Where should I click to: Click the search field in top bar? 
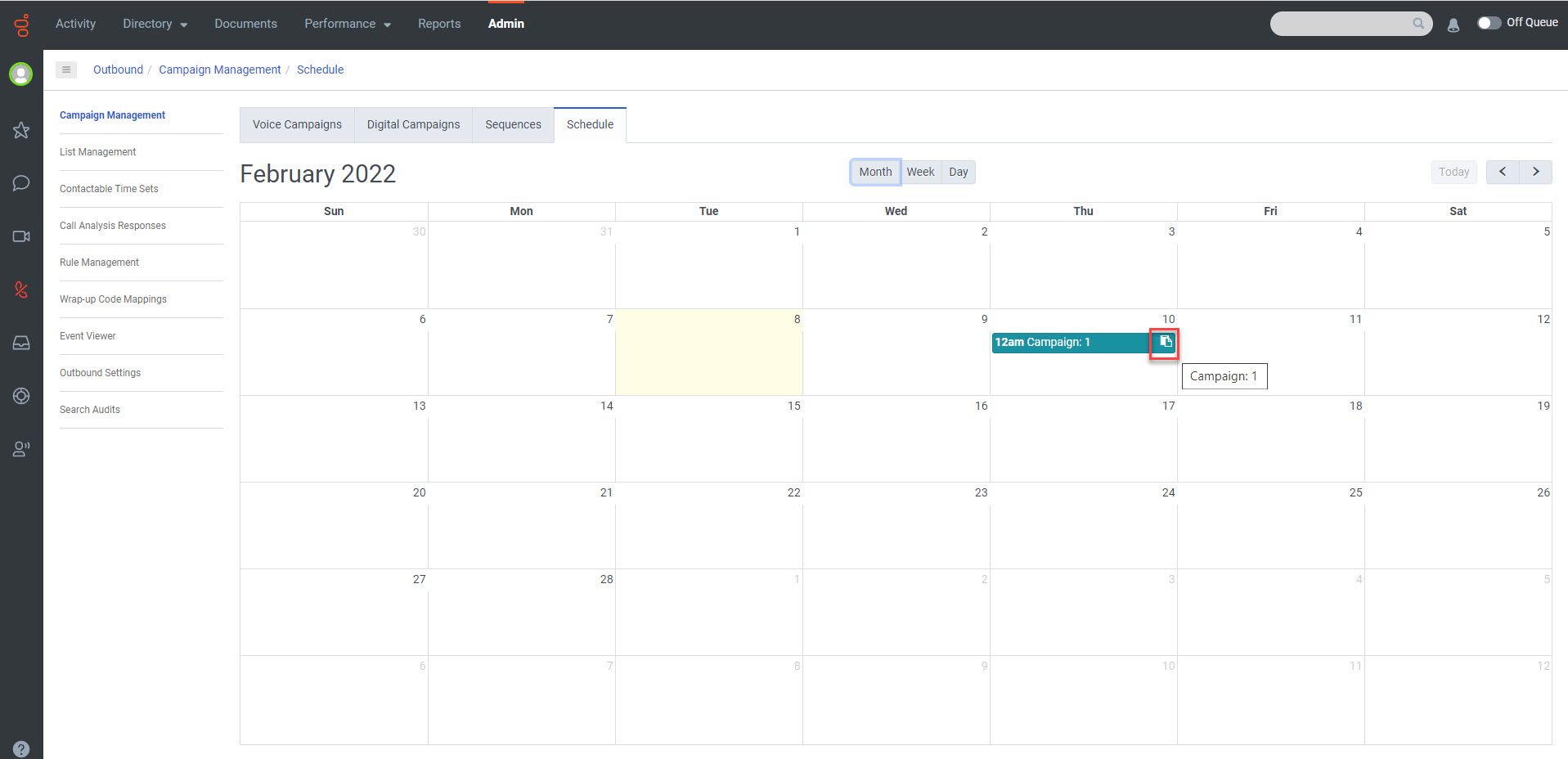(x=1341, y=24)
